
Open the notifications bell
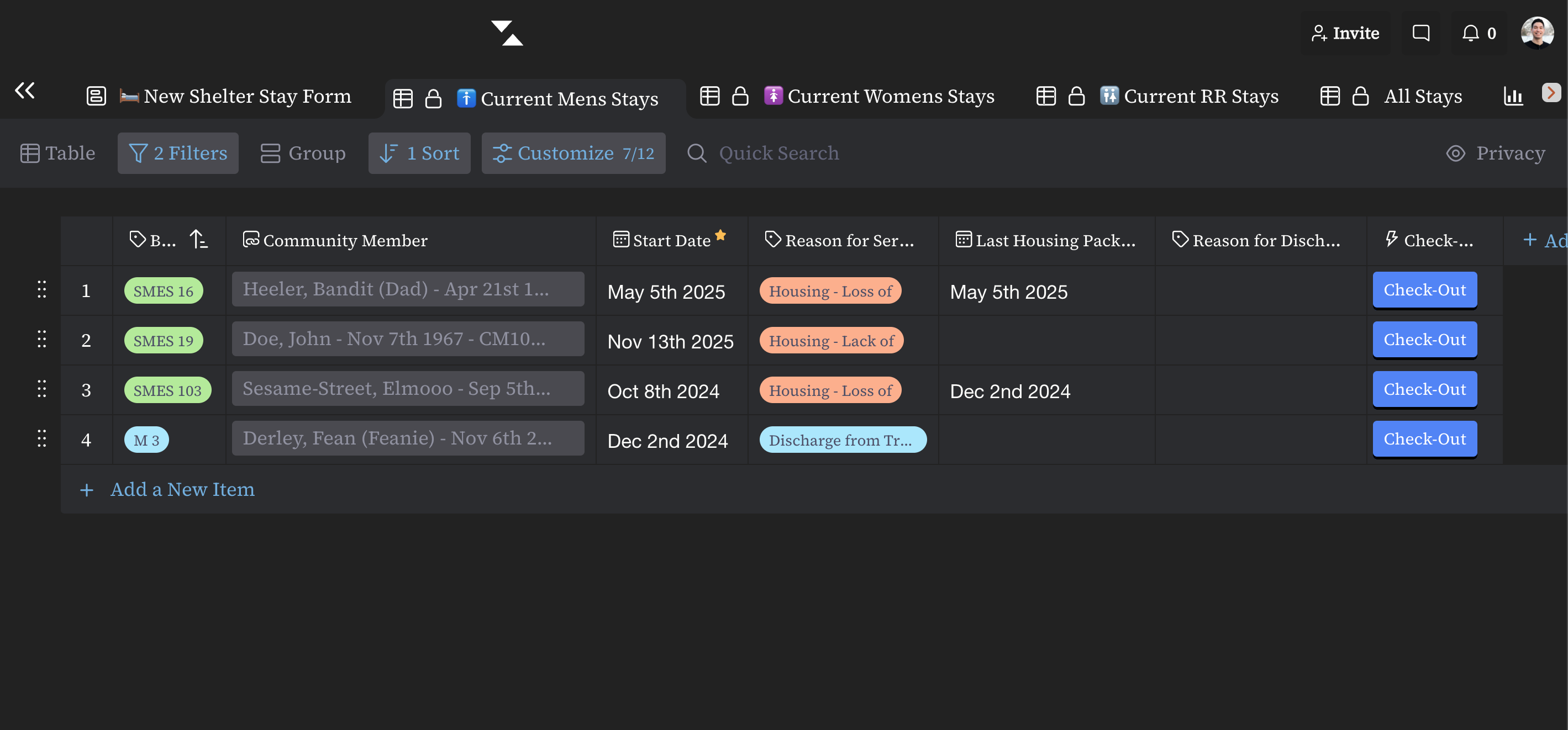[x=1471, y=34]
